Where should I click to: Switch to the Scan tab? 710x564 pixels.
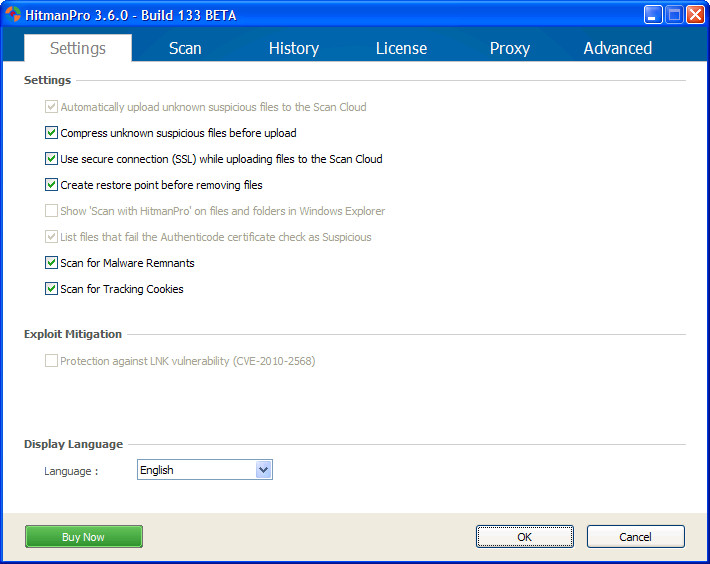185,48
